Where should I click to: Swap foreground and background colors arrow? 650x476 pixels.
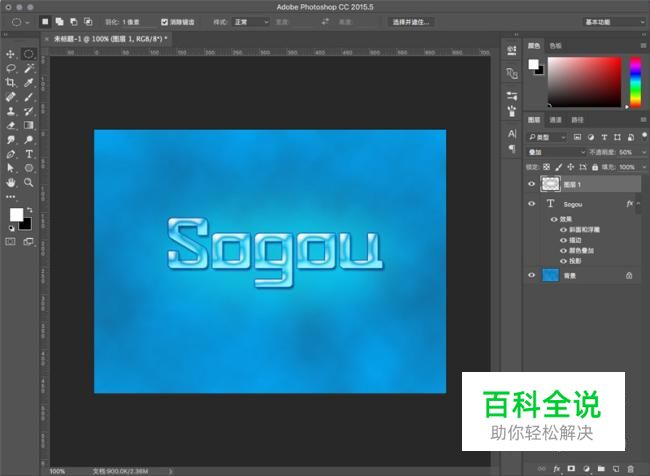click(x=29, y=210)
